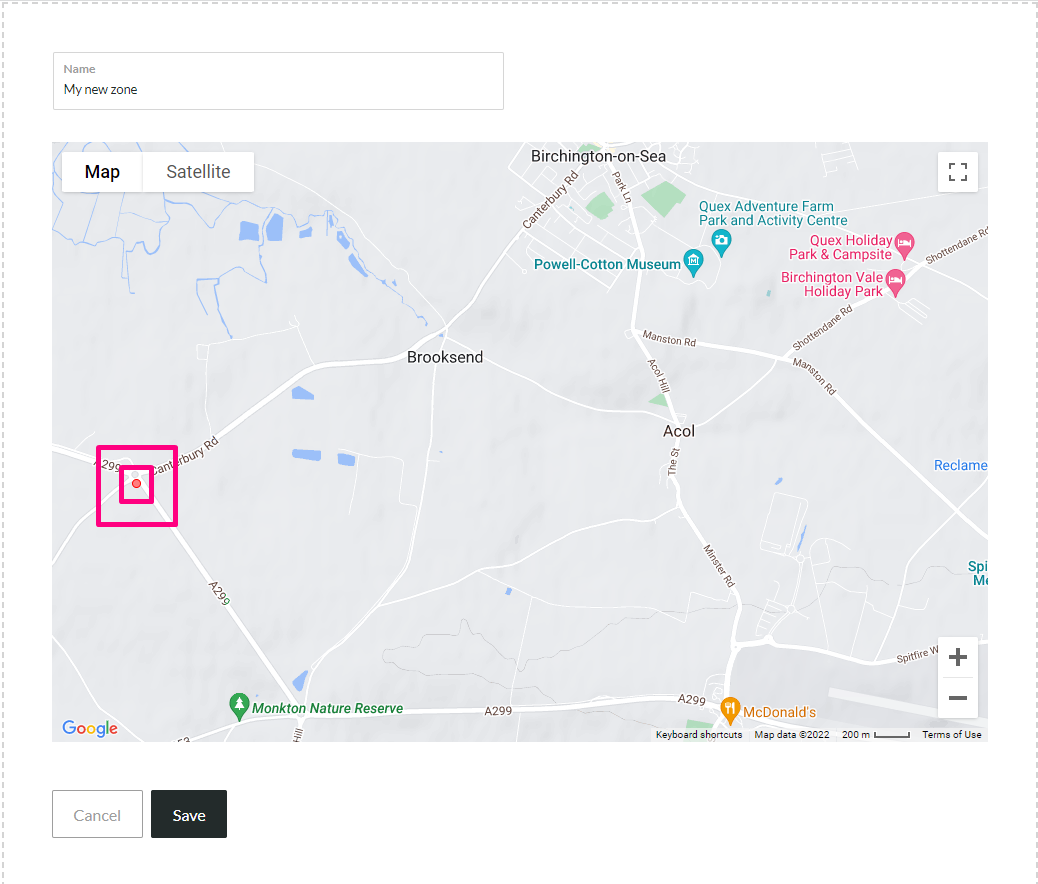Open the Keyboard shortcuts link
Image resolution: width=1038 pixels, height=884 pixels.
tap(698, 734)
